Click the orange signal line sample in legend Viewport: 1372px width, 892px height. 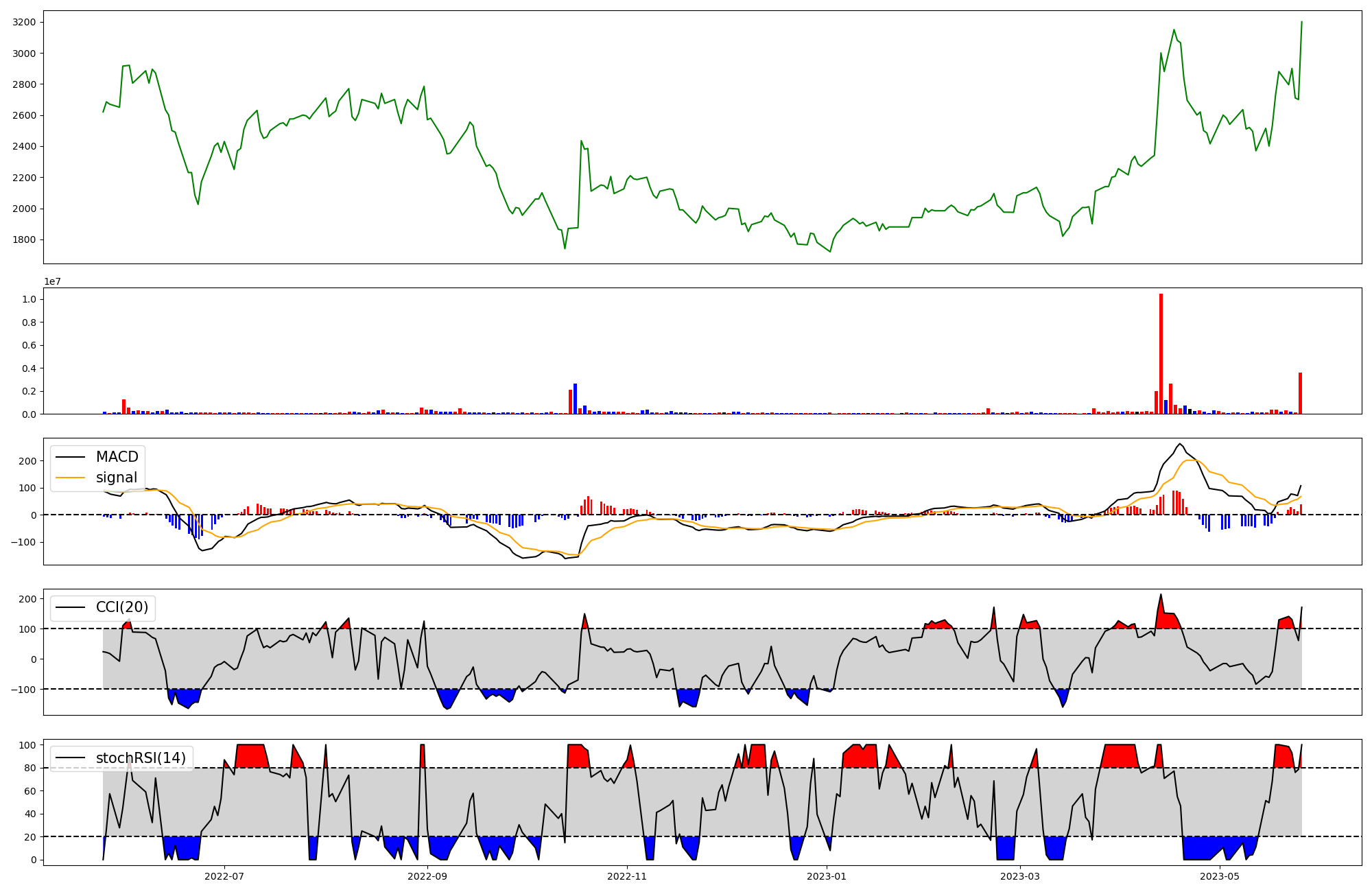pyautogui.click(x=71, y=478)
